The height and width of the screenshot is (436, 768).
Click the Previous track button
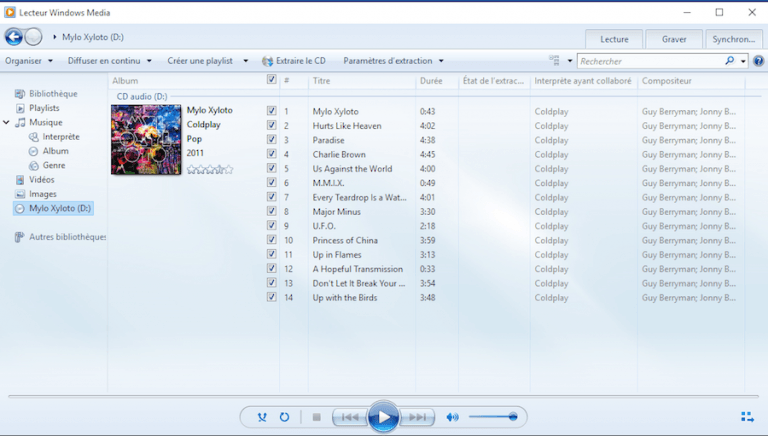[x=350, y=417]
